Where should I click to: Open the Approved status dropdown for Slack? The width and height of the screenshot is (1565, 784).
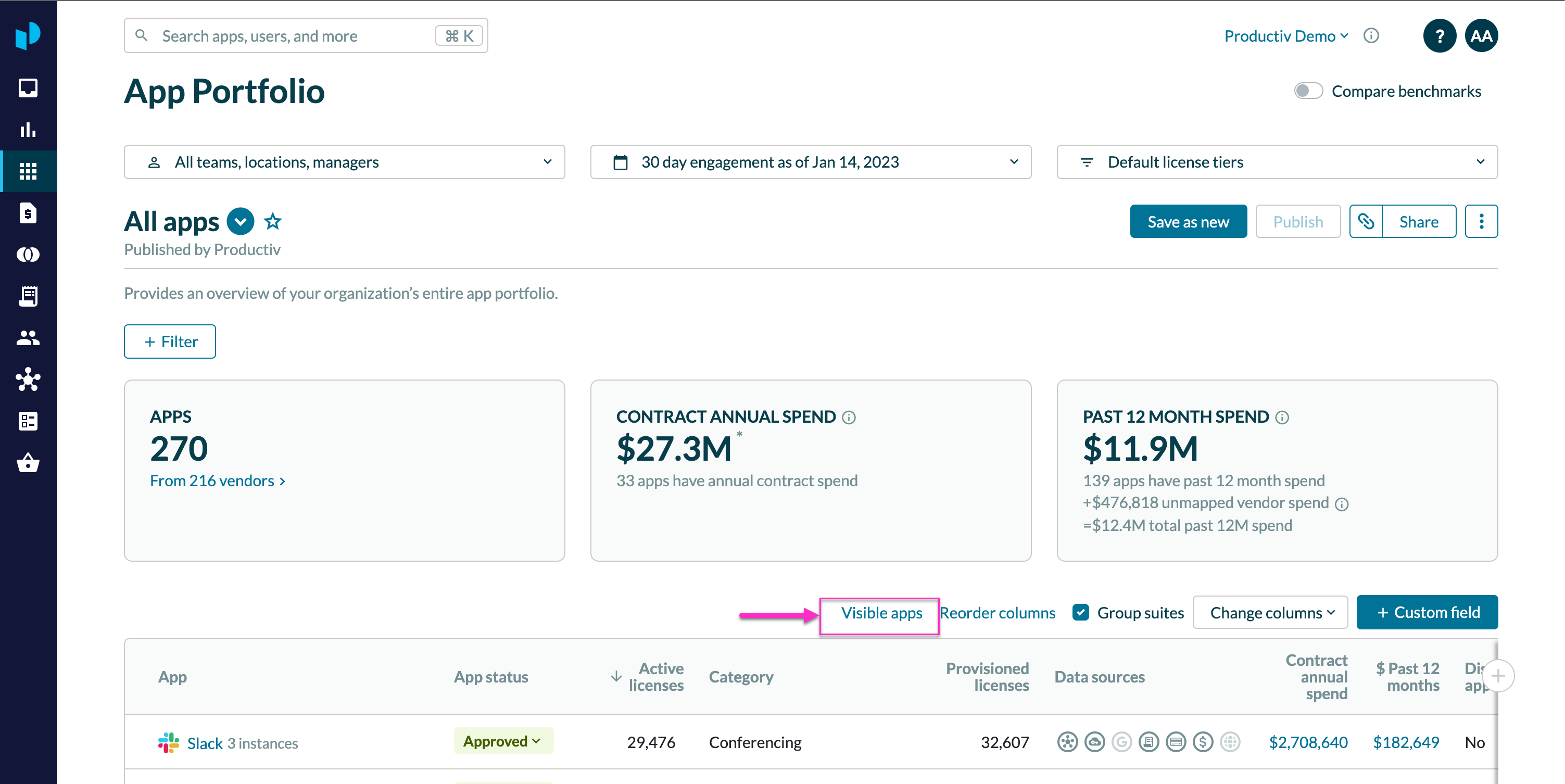click(x=502, y=741)
